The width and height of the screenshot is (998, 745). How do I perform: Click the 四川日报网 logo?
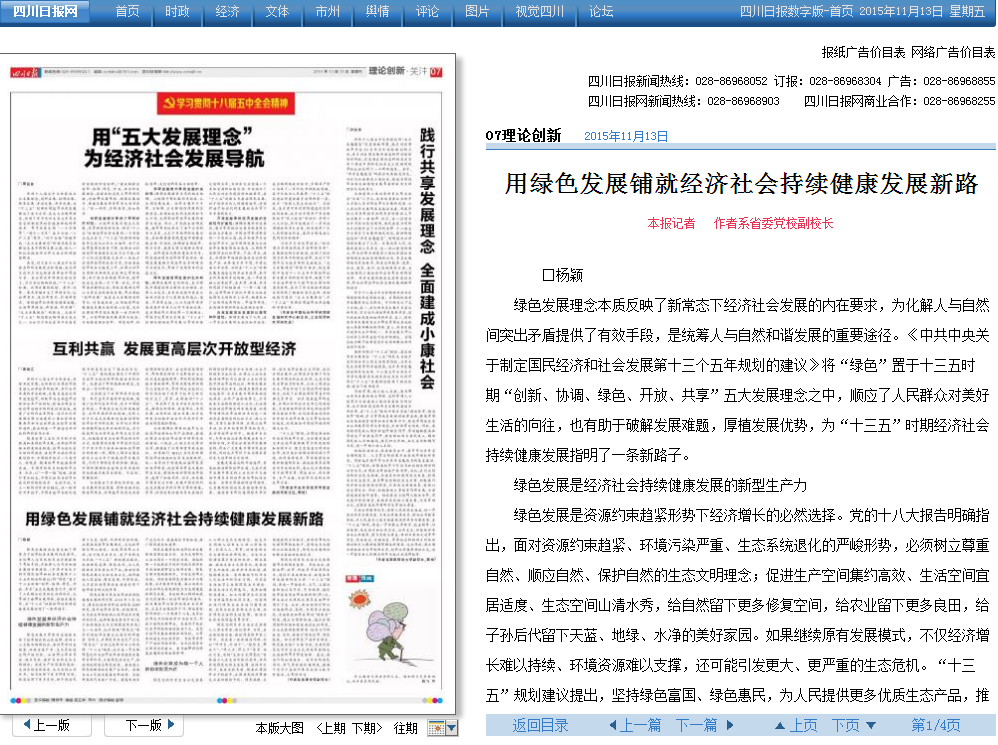(x=45, y=11)
